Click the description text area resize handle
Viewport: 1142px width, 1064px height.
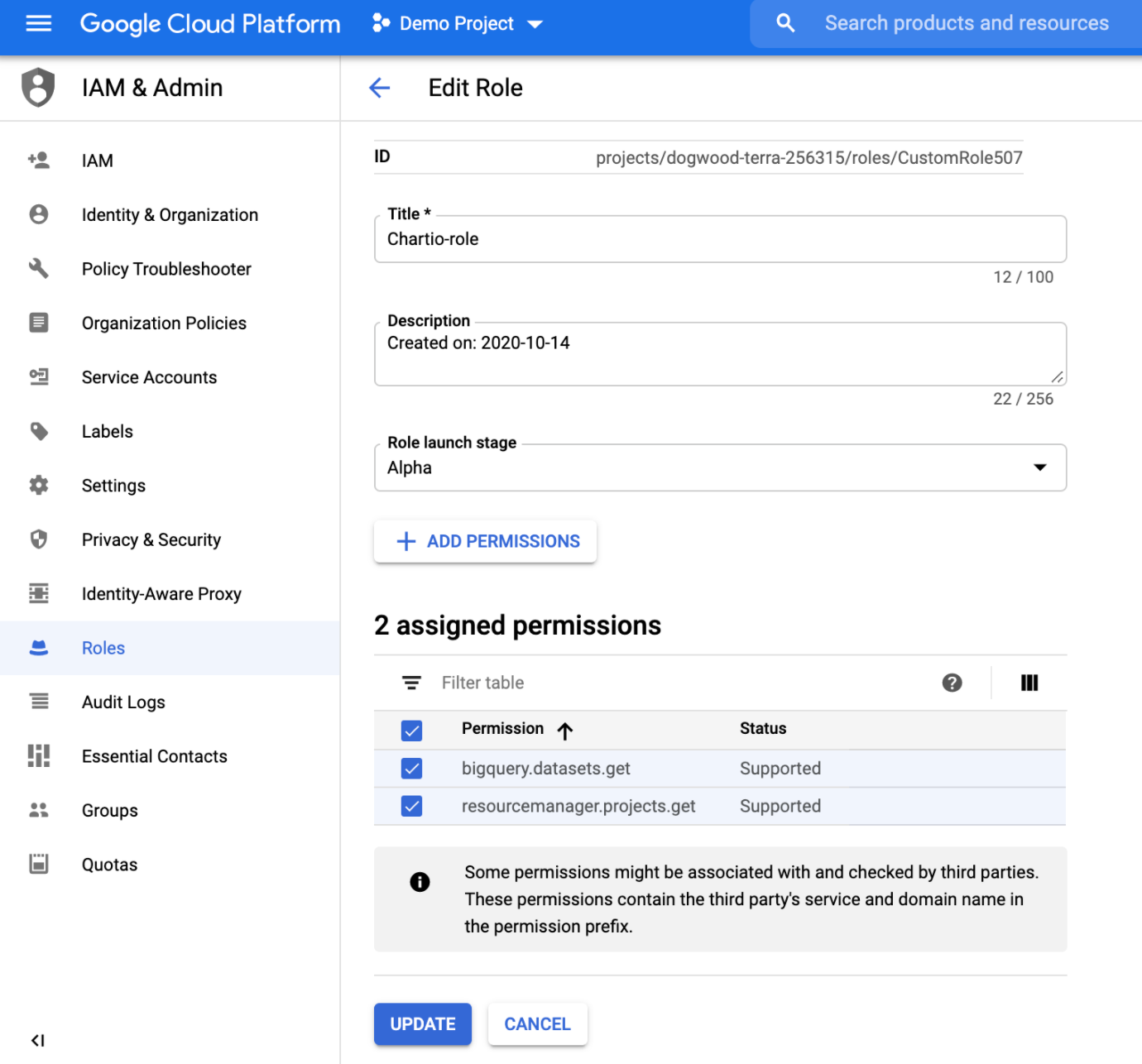point(1057,376)
